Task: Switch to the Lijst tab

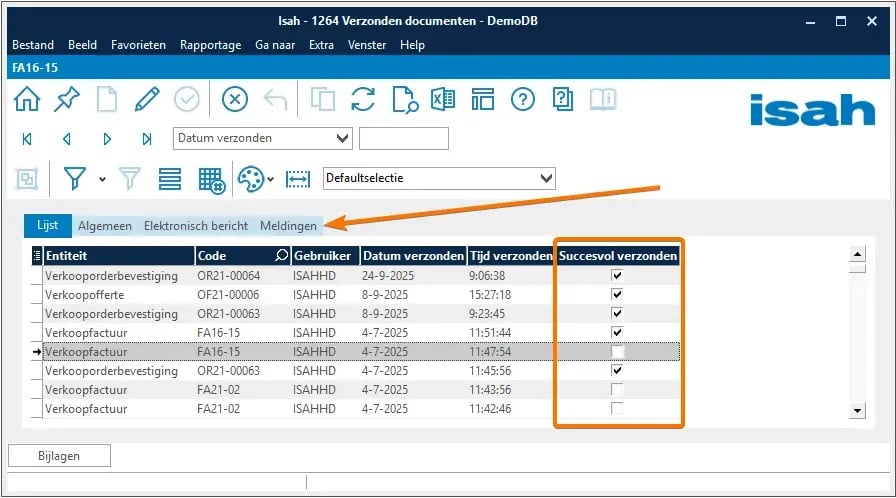Action: tap(47, 226)
